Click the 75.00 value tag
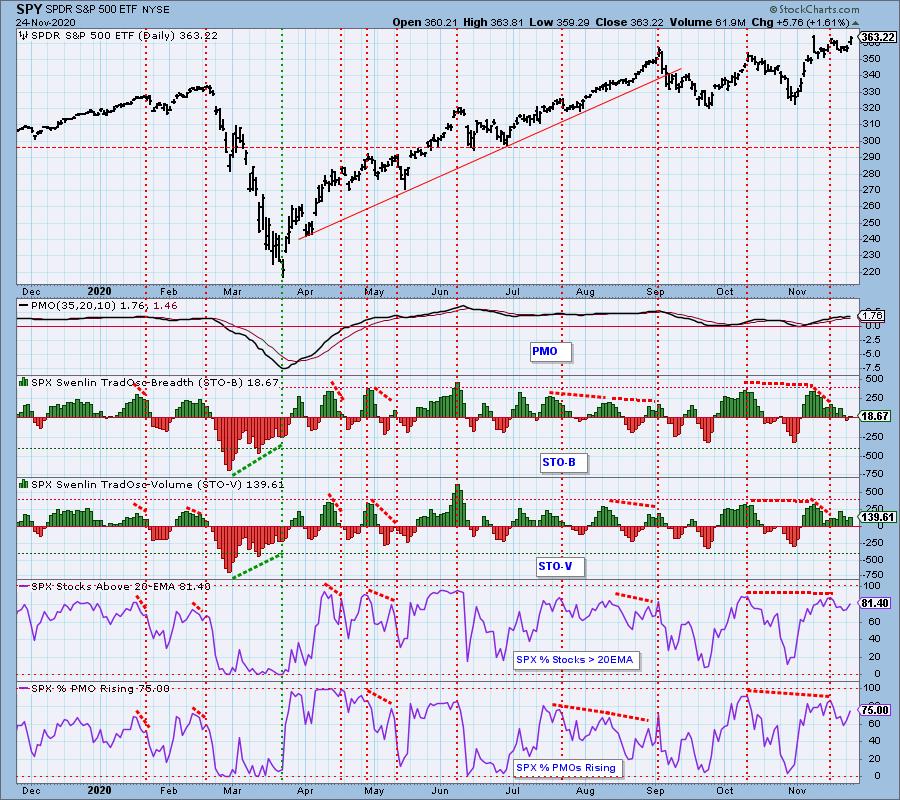Image resolution: width=900 pixels, height=800 pixels. pos(875,710)
